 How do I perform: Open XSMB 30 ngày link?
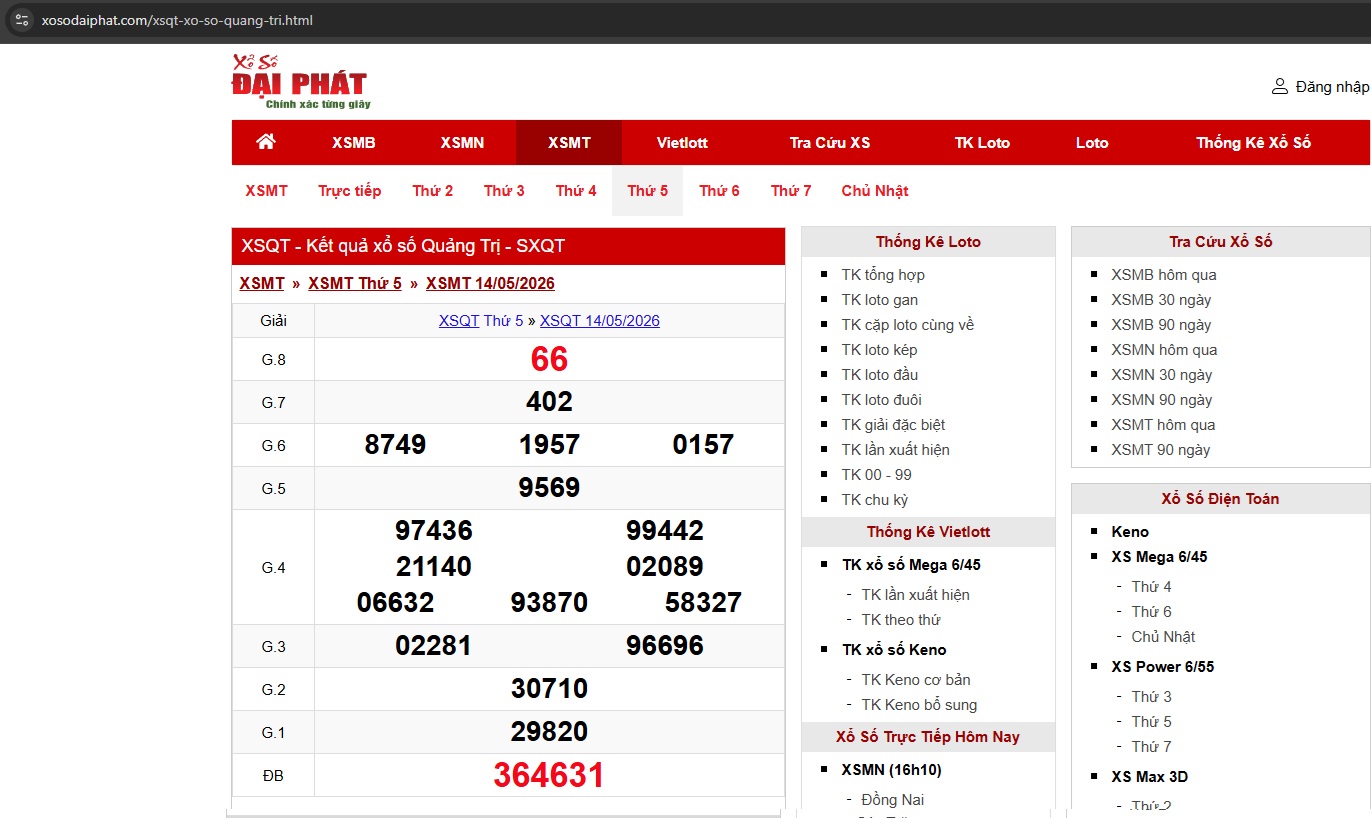click(x=1161, y=300)
